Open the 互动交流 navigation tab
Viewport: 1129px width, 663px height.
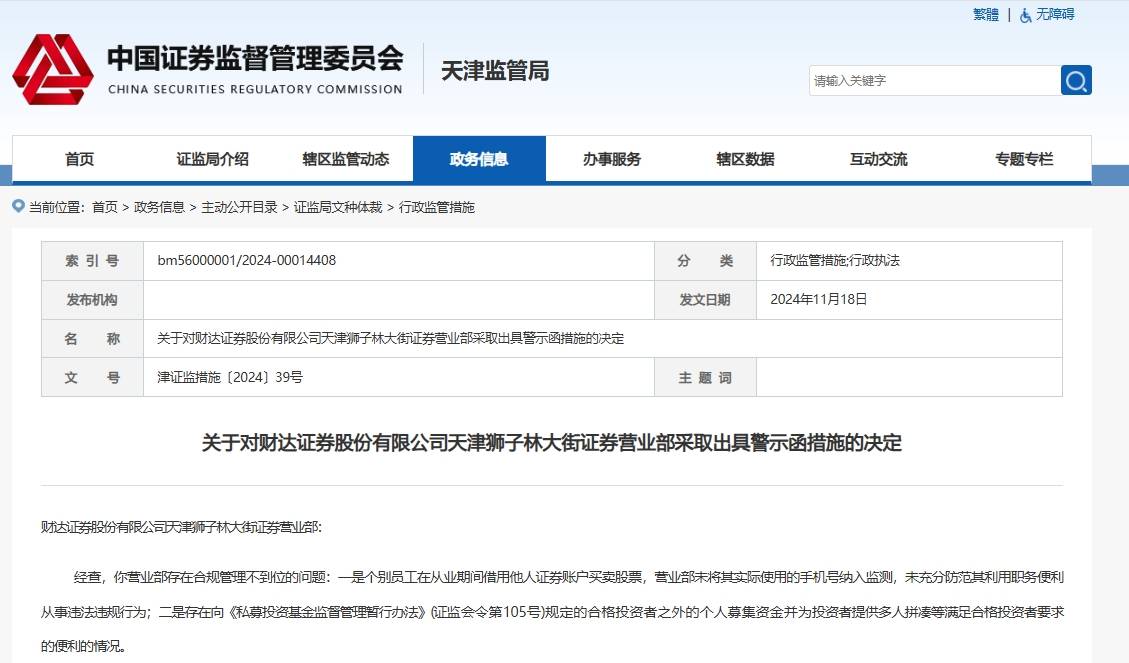point(878,159)
